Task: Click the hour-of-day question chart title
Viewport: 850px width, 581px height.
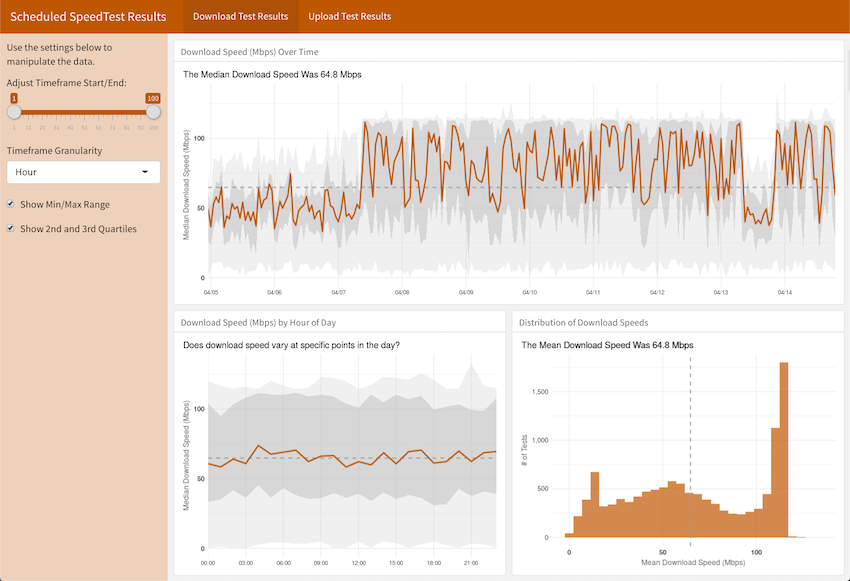Action: [291, 345]
